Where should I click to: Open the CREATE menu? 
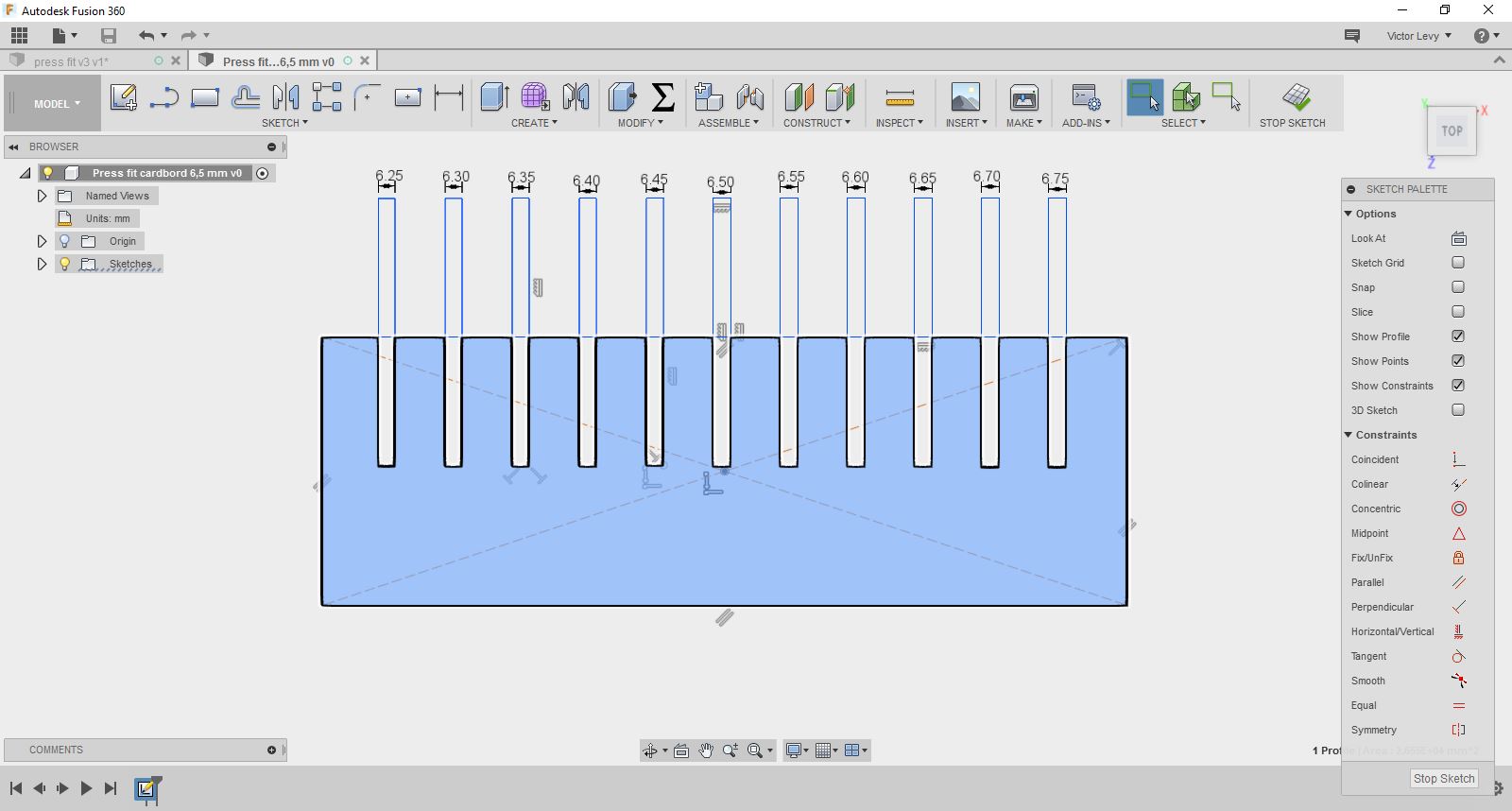point(534,123)
